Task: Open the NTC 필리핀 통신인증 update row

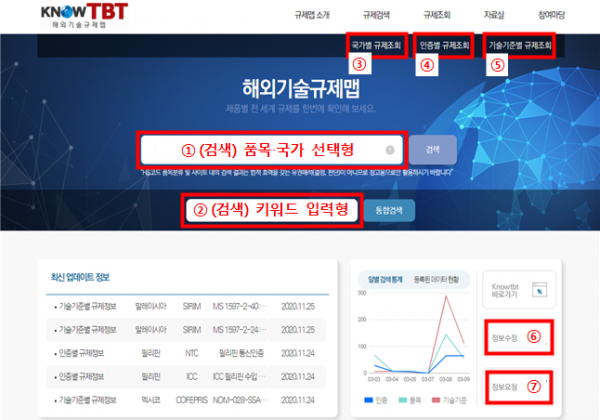Action: point(190,352)
